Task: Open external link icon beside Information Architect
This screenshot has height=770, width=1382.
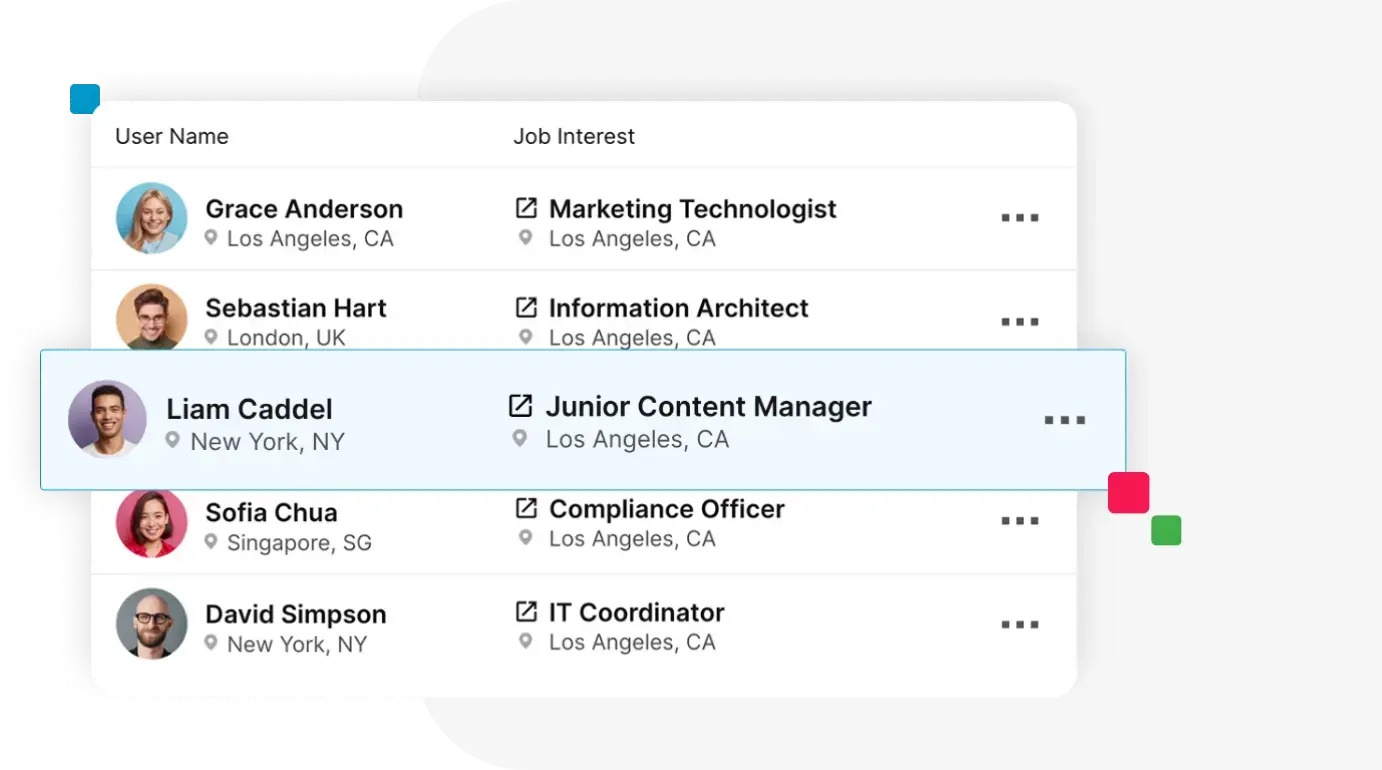Action: click(x=526, y=307)
